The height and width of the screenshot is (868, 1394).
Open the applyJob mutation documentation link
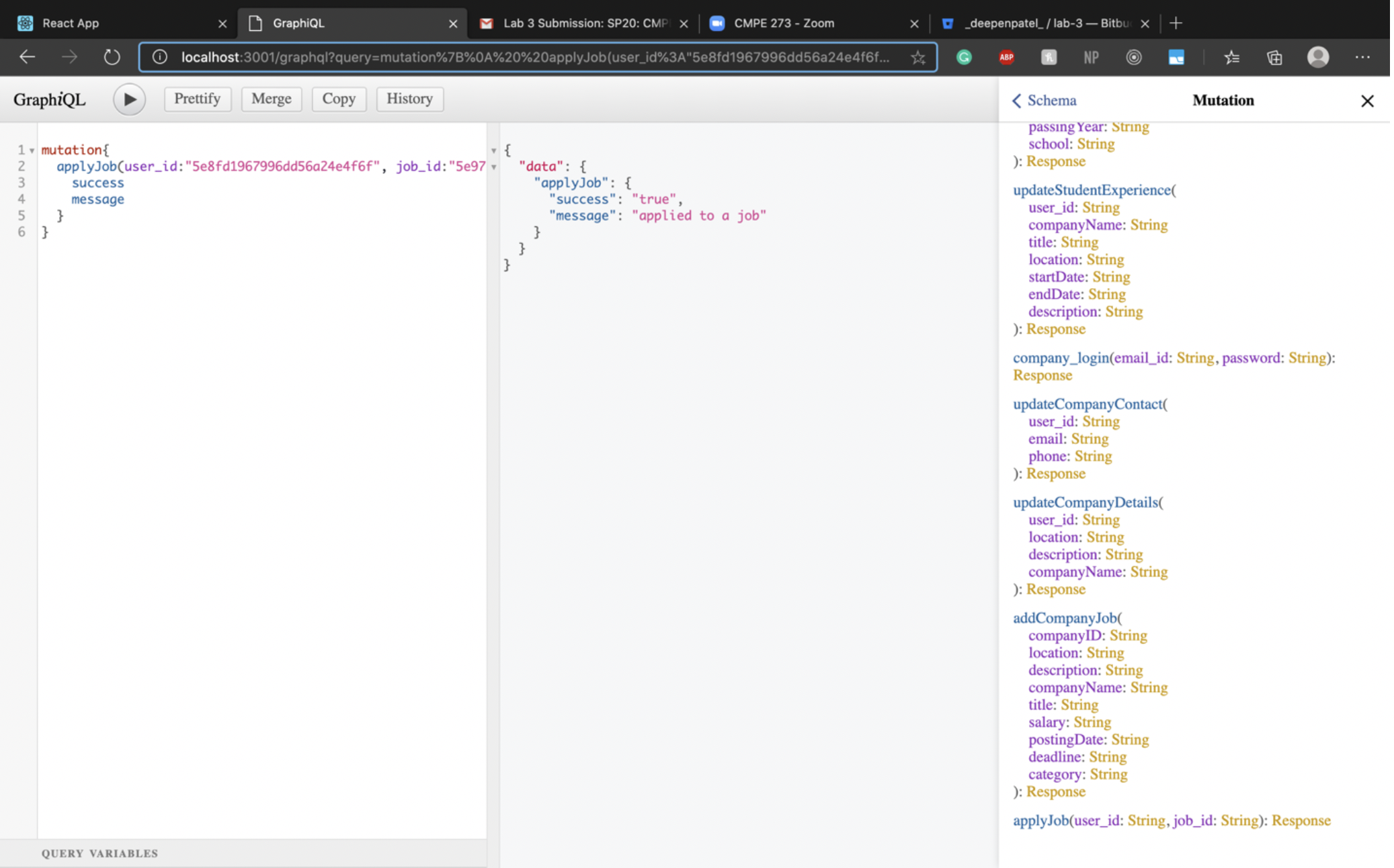[1040, 820]
